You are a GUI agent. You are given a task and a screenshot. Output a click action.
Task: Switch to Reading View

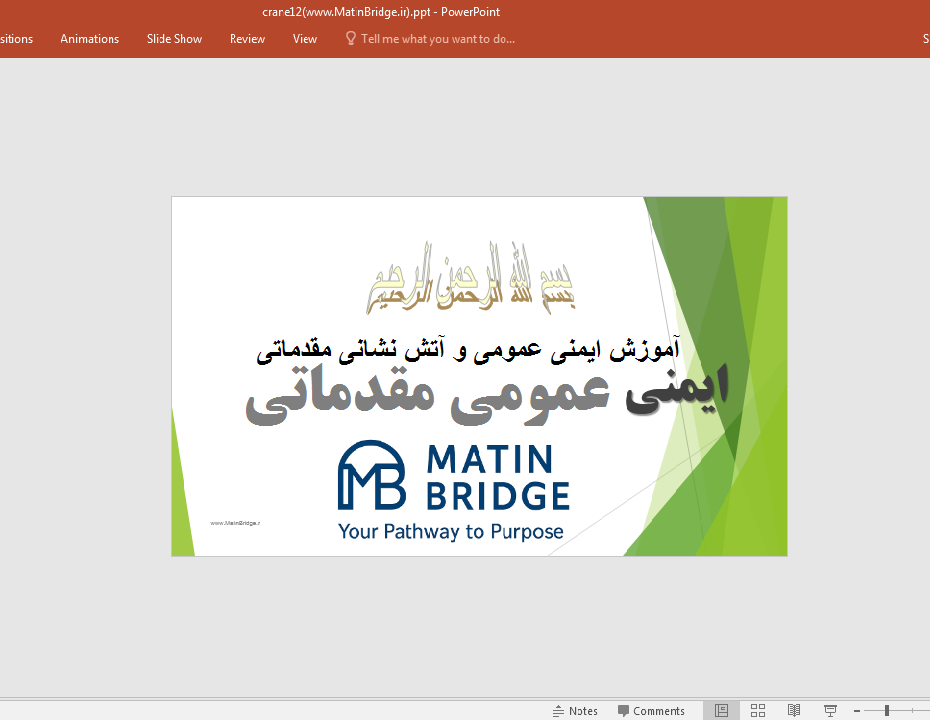pyautogui.click(x=793, y=710)
